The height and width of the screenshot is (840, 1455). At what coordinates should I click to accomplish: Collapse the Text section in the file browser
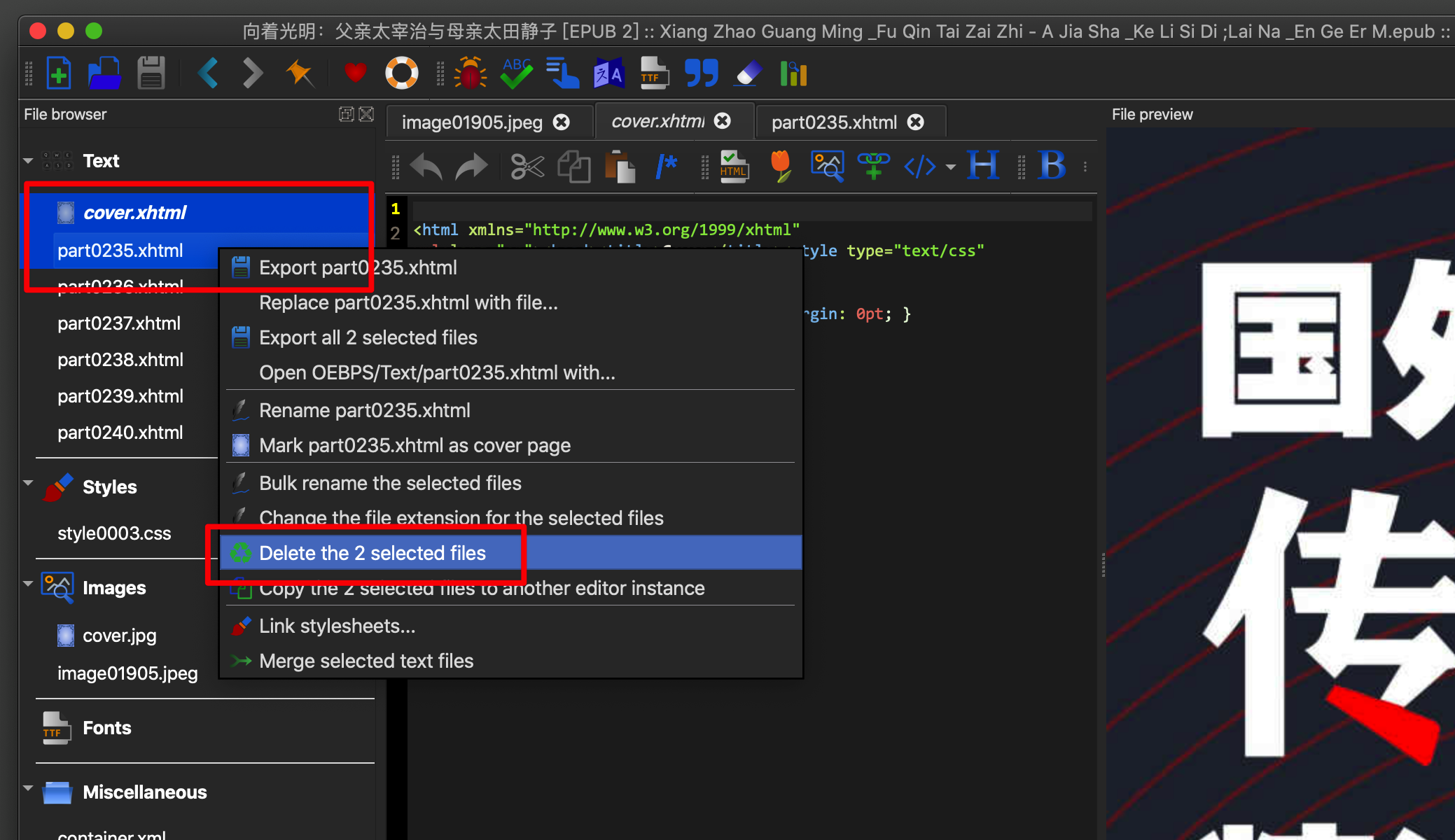click(x=28, y=161)
